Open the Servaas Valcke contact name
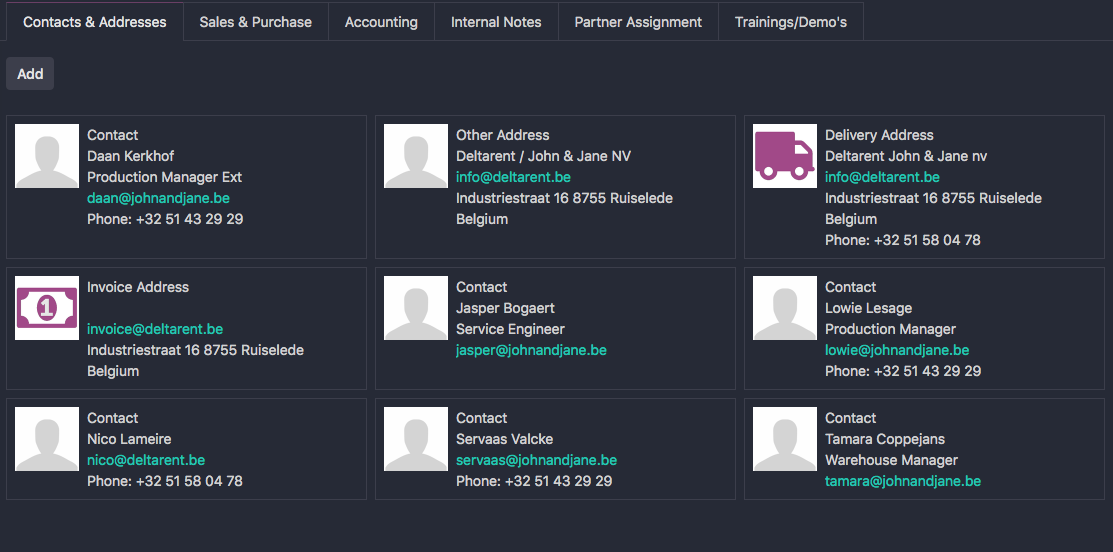This screenshot has height=552, width=1113. (x=504, y=439)
